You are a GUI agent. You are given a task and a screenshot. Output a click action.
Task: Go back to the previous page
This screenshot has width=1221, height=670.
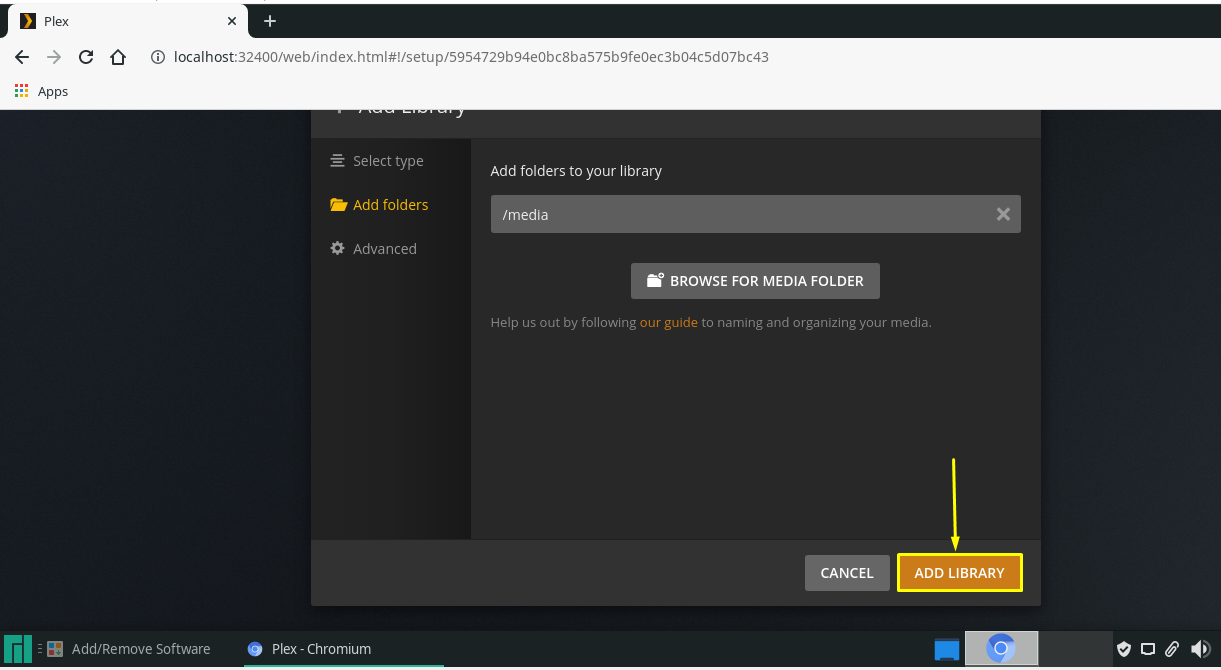click(x=22, y=57)
